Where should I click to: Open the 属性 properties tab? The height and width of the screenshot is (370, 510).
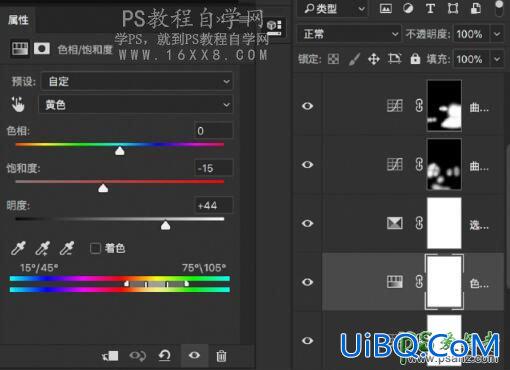tap(18, 20)
